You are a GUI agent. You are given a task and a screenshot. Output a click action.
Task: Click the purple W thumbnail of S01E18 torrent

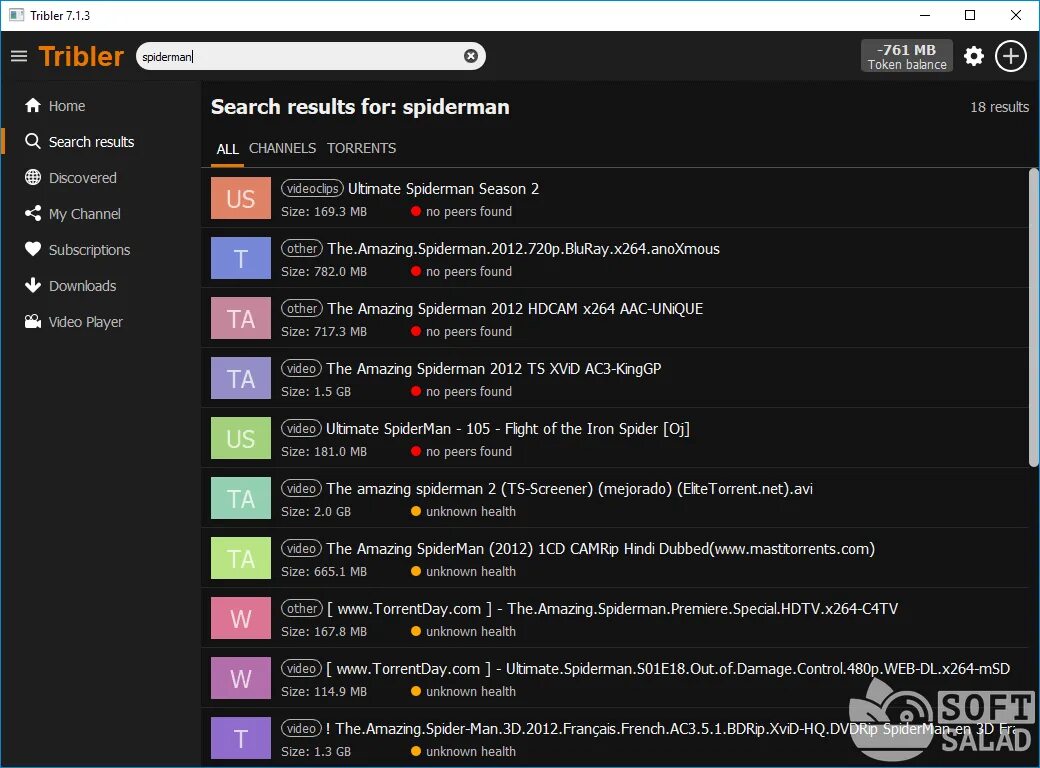[241, 678]
